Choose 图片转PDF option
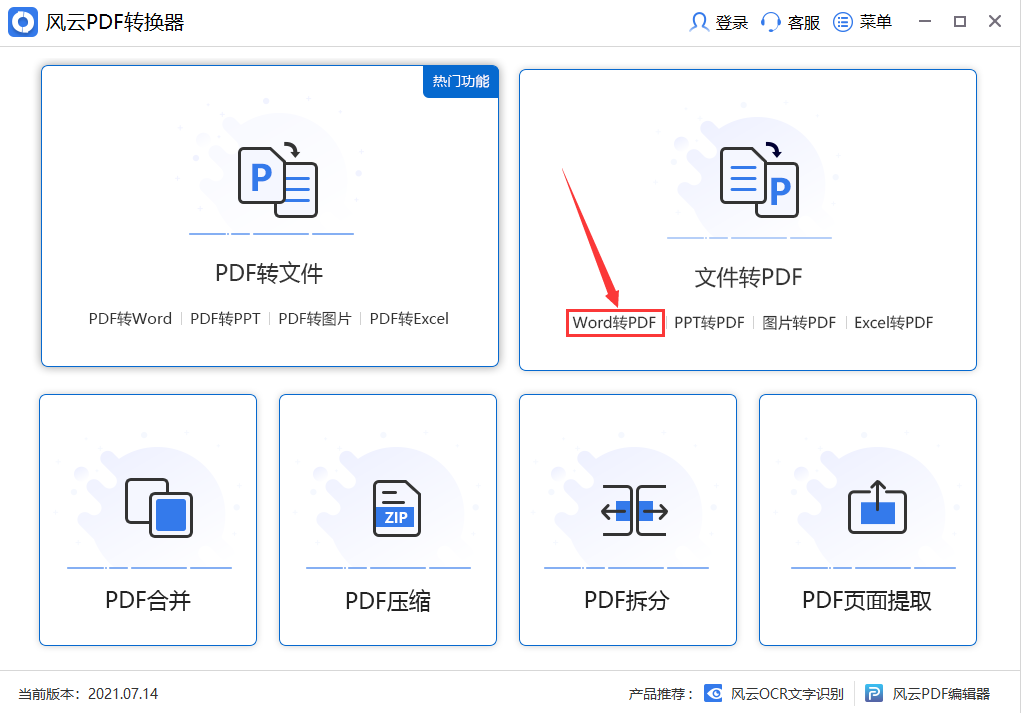This screenshot has width=1021, height=713. (x=799, y=322)
